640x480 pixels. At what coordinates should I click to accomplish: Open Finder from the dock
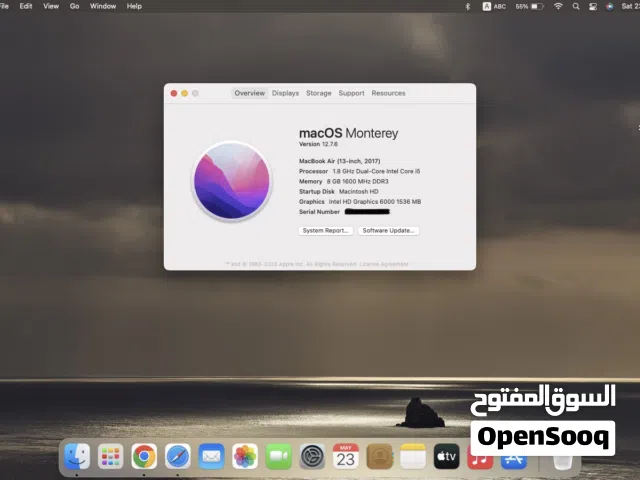(x=77, y=456)
